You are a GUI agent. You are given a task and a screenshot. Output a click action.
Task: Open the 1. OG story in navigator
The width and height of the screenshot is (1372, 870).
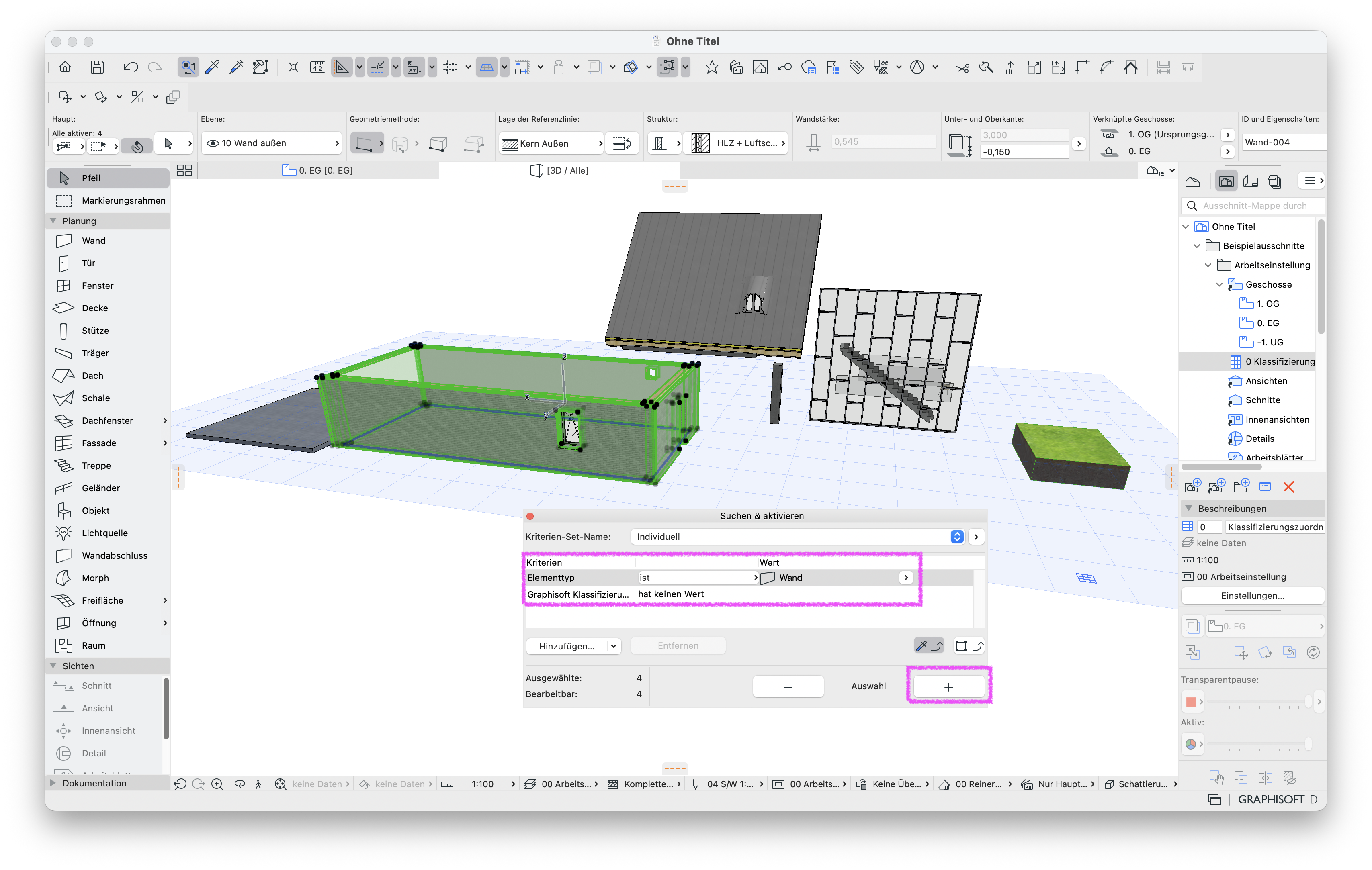pyautogui.click(x=1268, y=304)
